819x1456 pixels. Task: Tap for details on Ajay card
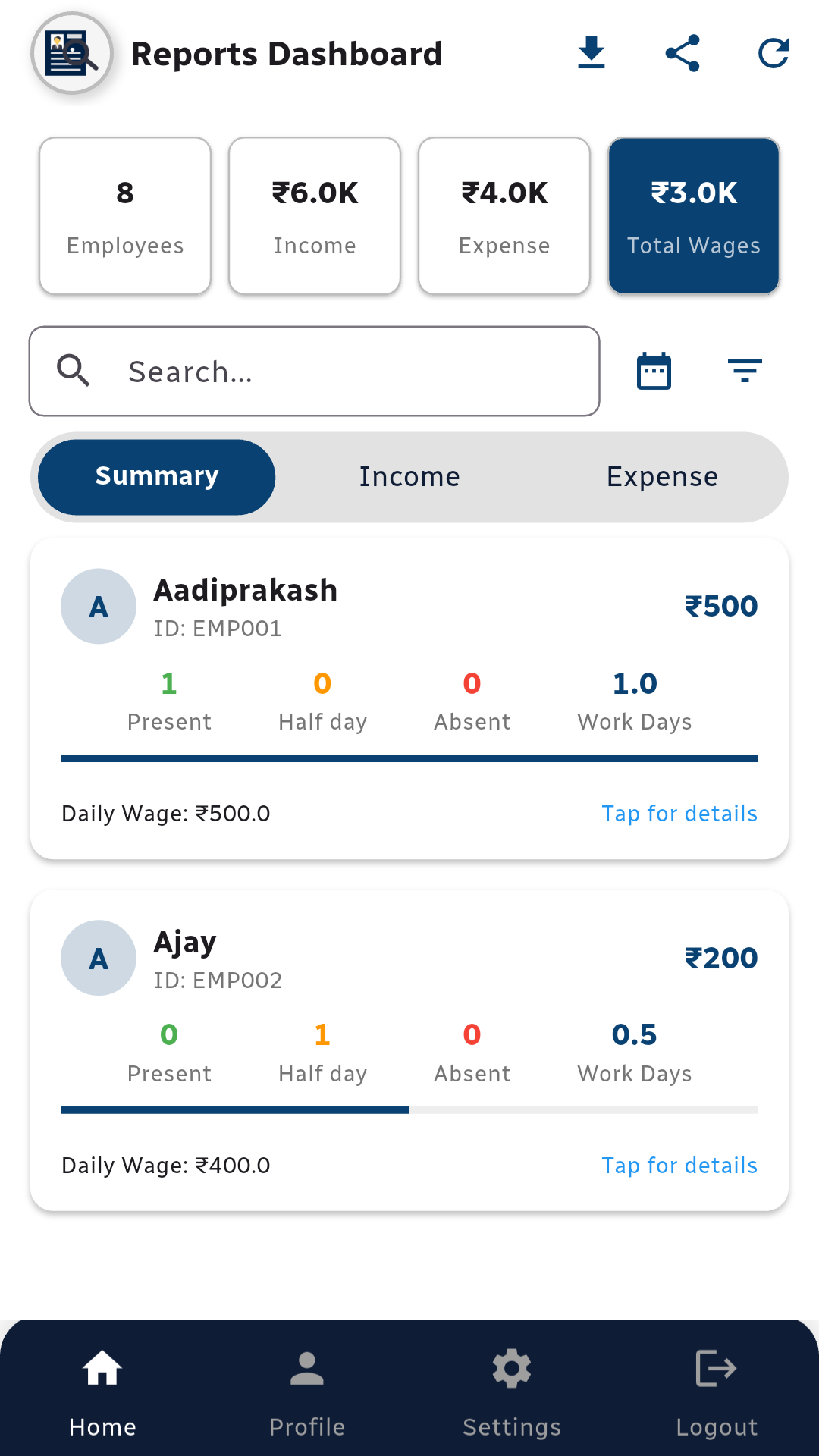[x=679, y=1166]
